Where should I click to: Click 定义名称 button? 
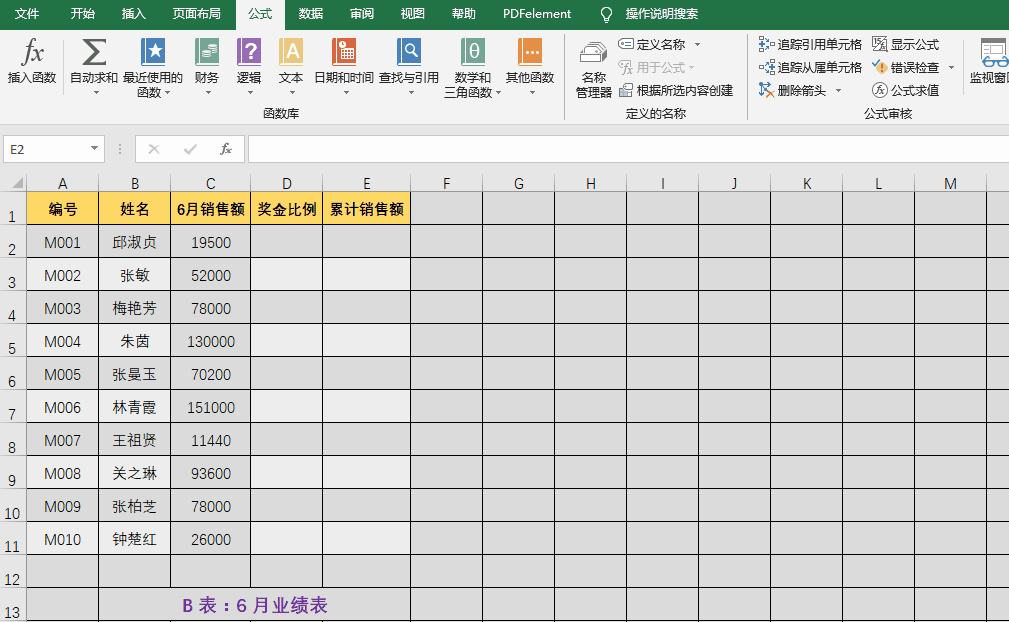pyautogui.click(x=653, y=44)
